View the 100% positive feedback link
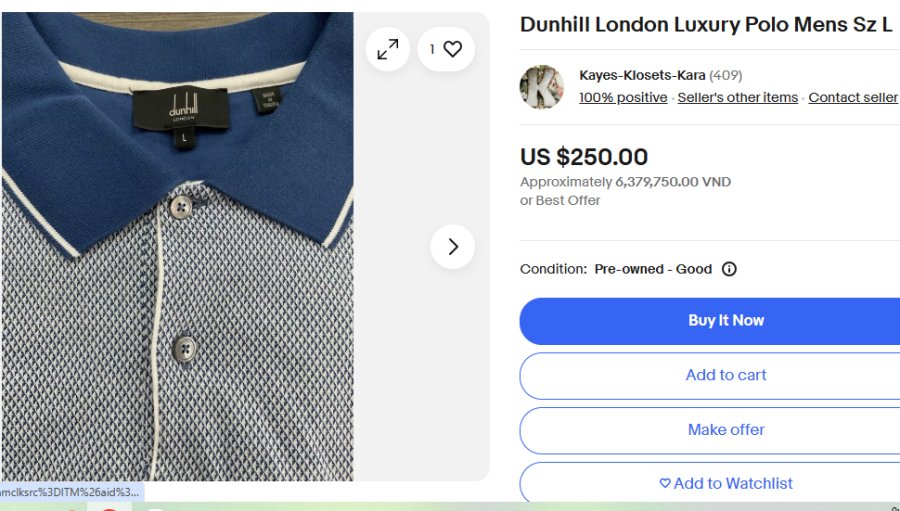This screenshot has width=900, height=511. pos(623,97)
